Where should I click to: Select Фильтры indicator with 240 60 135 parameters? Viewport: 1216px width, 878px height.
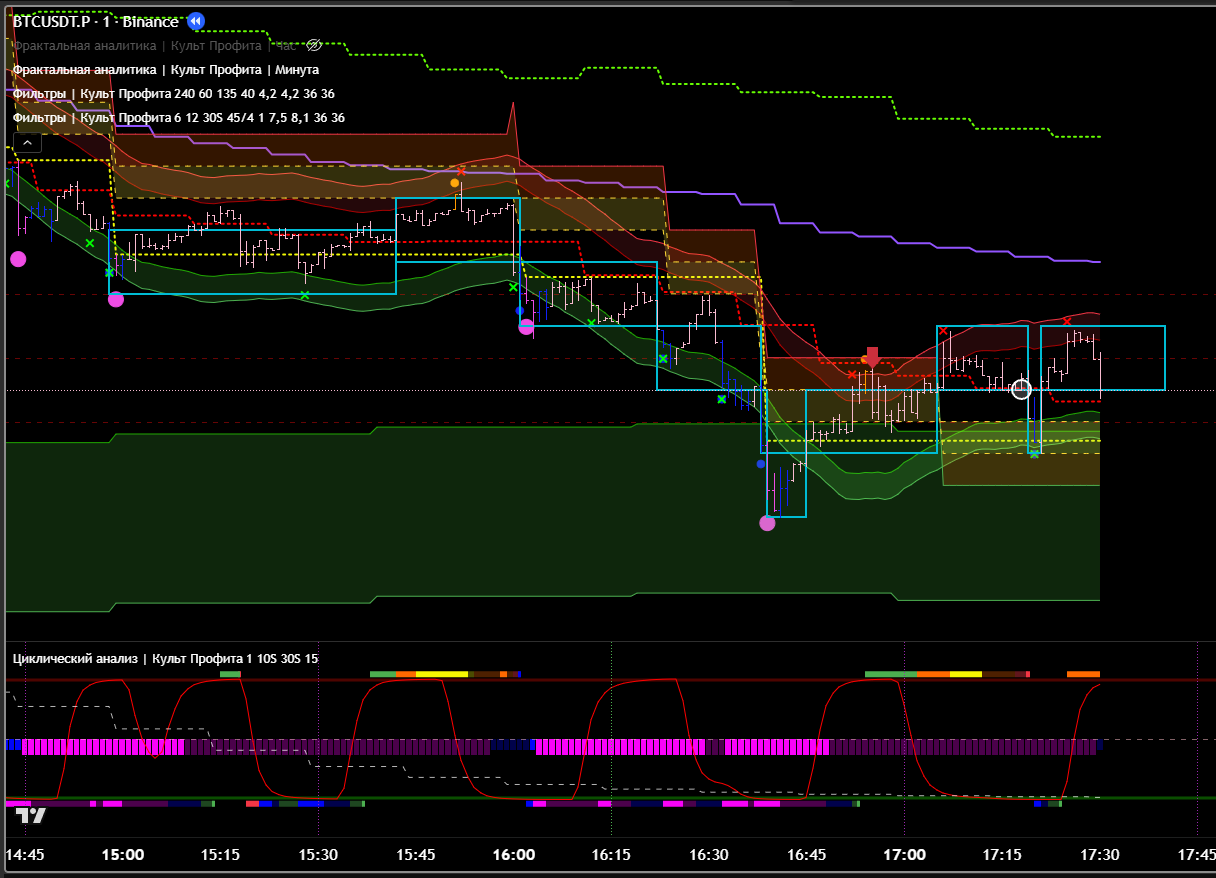coord(173,93)
